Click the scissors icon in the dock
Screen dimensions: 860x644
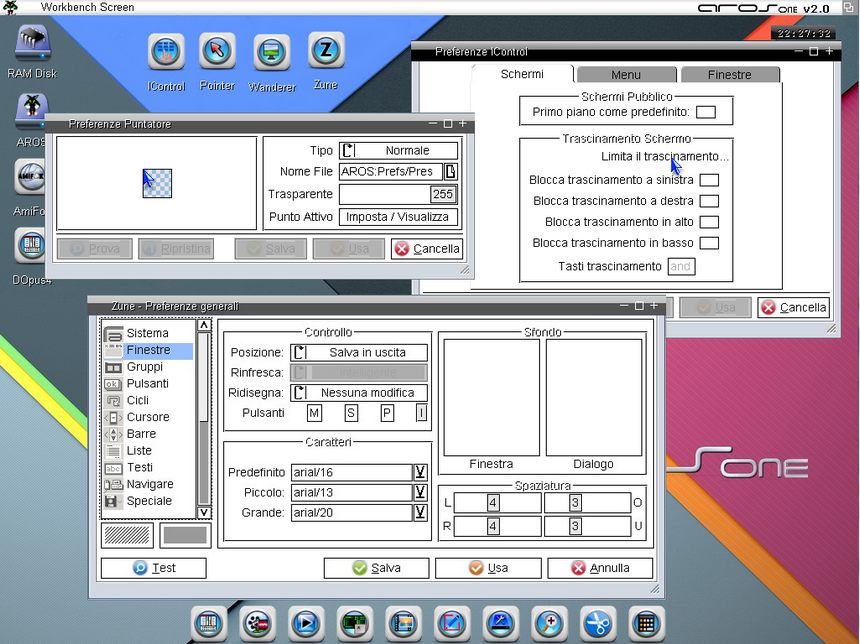pos(597,623)
